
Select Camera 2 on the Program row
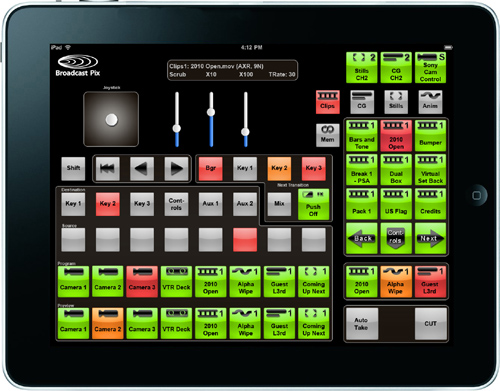pos(107,281)
